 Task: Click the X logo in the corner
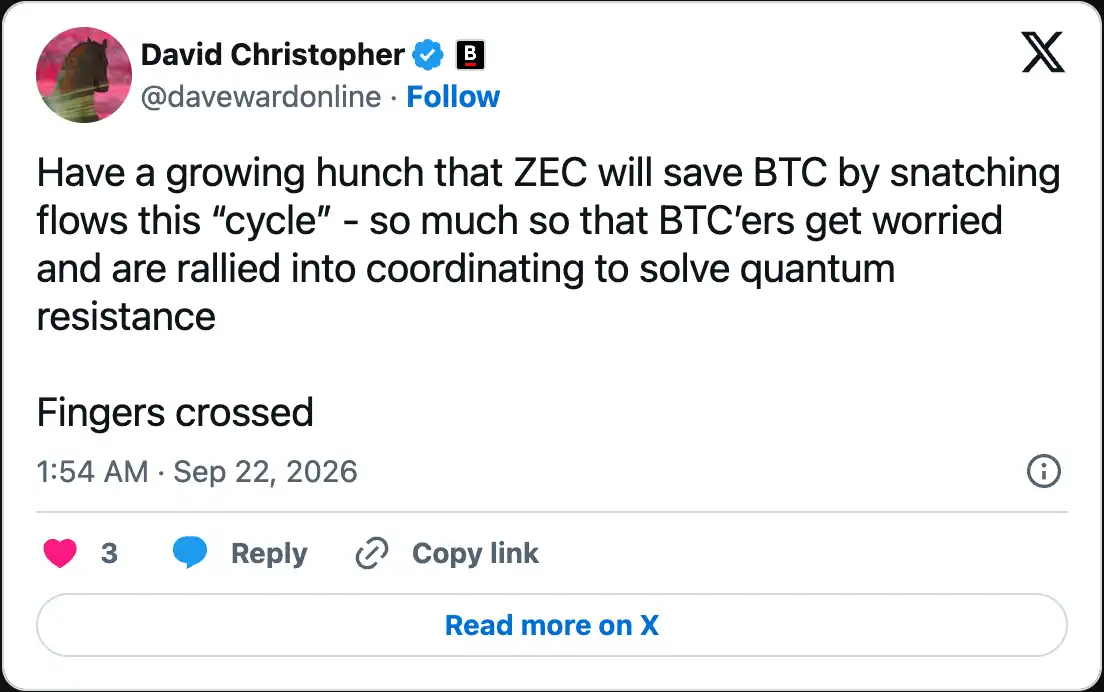(1043, 52)
